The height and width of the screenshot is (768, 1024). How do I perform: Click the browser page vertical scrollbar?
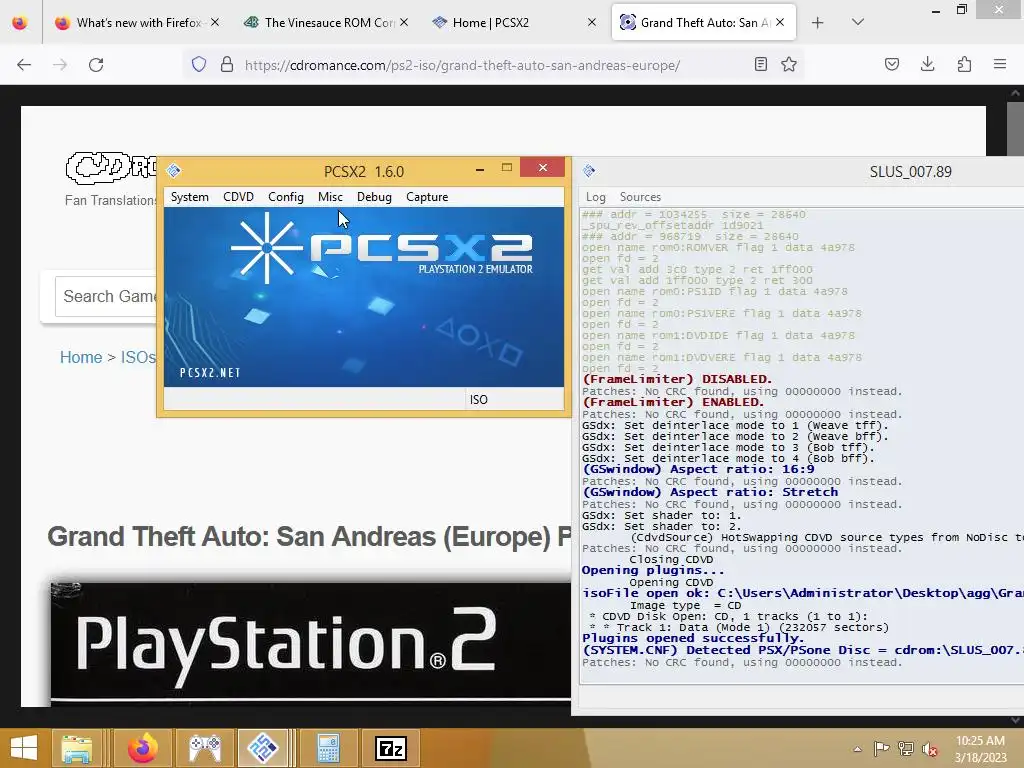pyautogui.click(x=1015, y=128)
